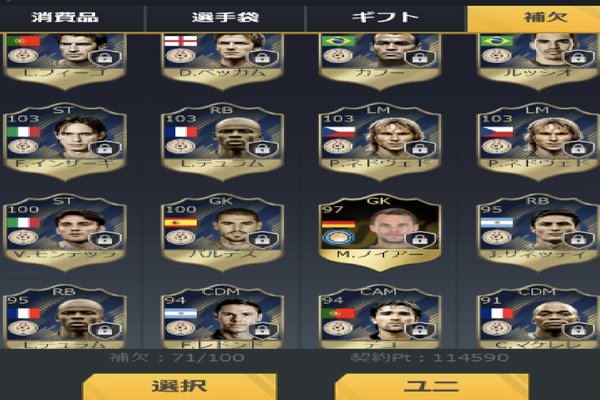Viewport: 600px width, 400px height.
Task: Tap the ユニ button
Action: (432, 387)
